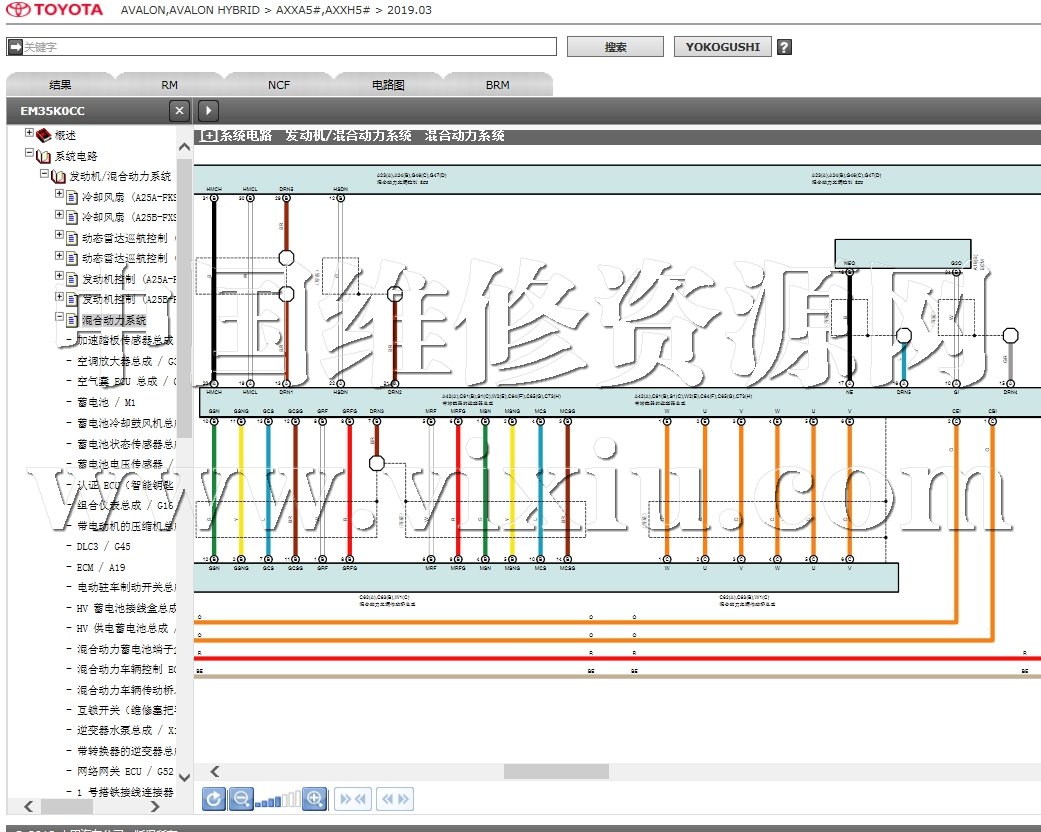Screen dimensions: 1041x832
Task: Click the Toyota logo
Action: [54, 10]
